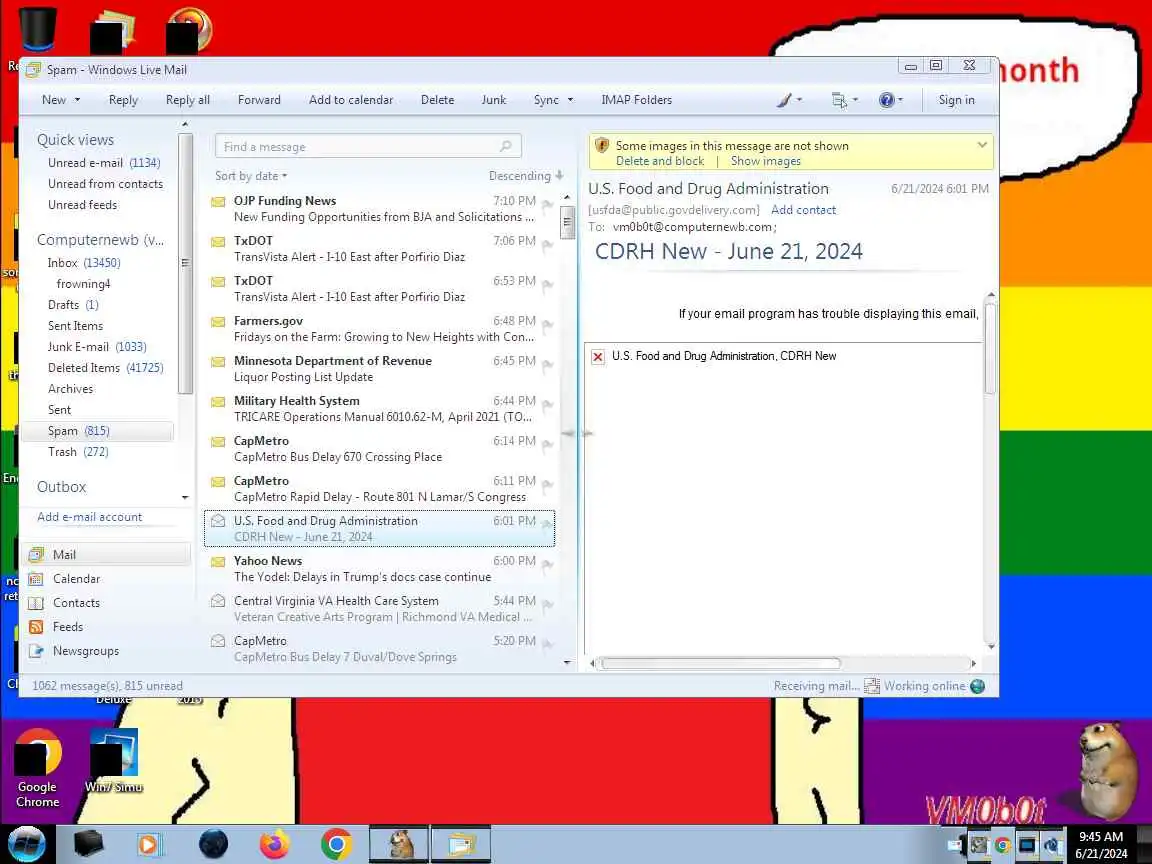Flag the U.S. Food and Drug Administration message

(x=547, y=525)
